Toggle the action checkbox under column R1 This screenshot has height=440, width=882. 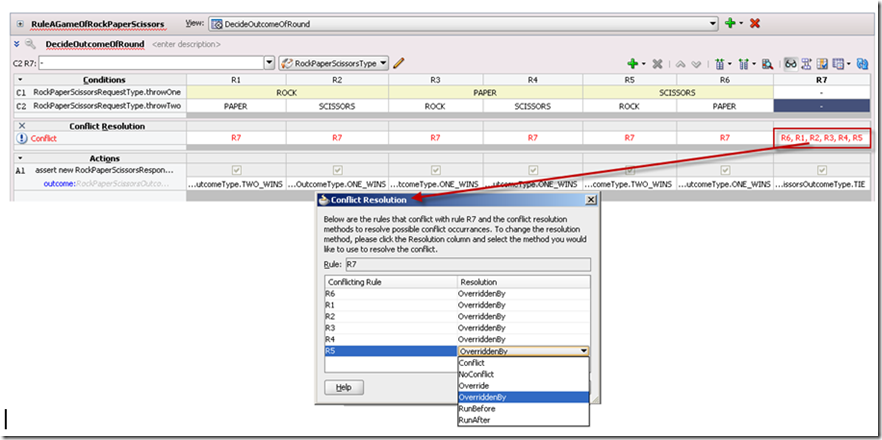click(x=235, y=170)
